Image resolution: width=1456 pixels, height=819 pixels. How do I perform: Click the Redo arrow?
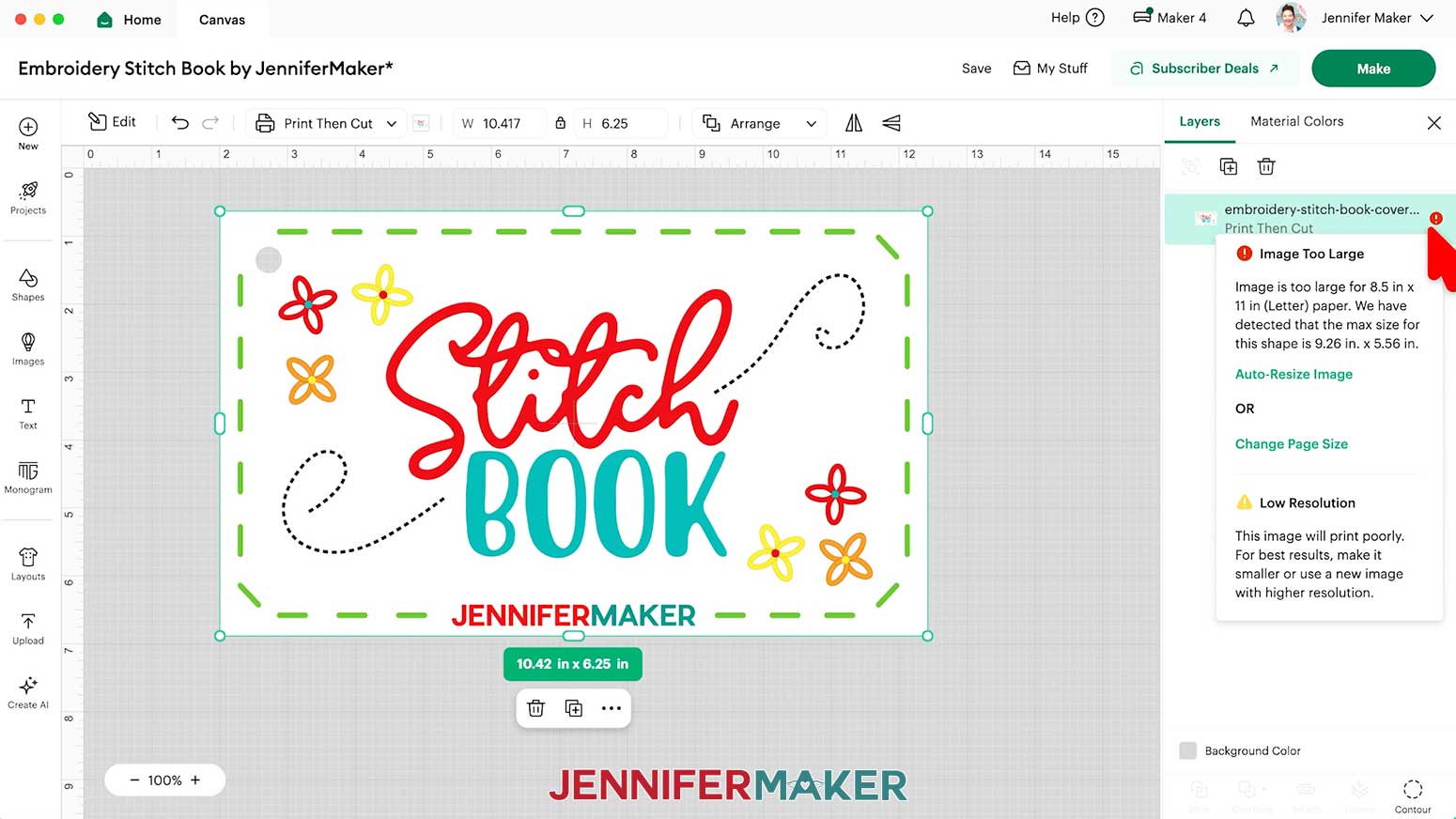click(210, 123)
